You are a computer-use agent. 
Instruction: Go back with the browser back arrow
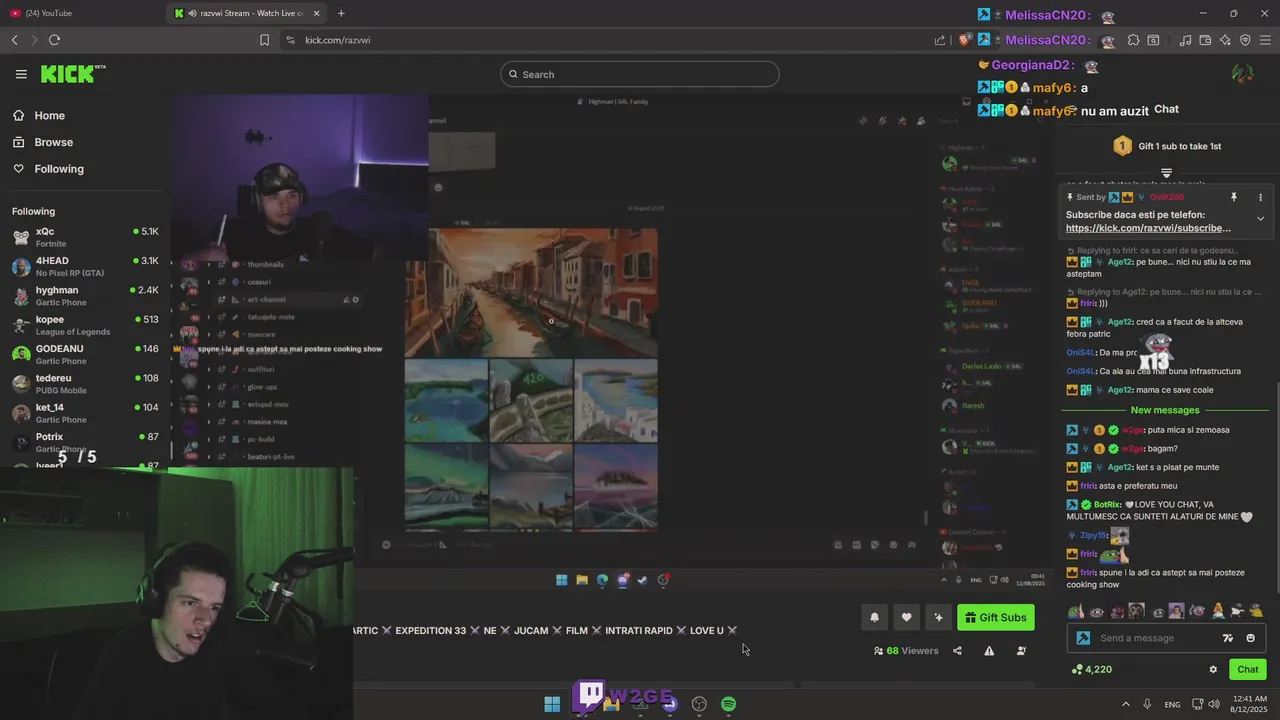(x=14, y=40)
